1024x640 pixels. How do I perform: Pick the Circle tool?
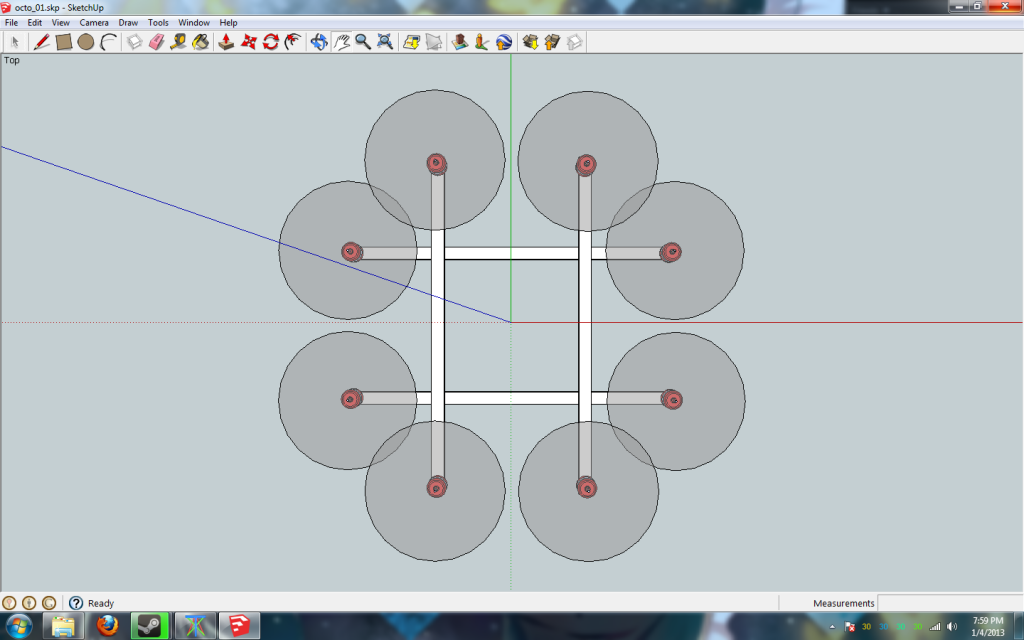84,41
